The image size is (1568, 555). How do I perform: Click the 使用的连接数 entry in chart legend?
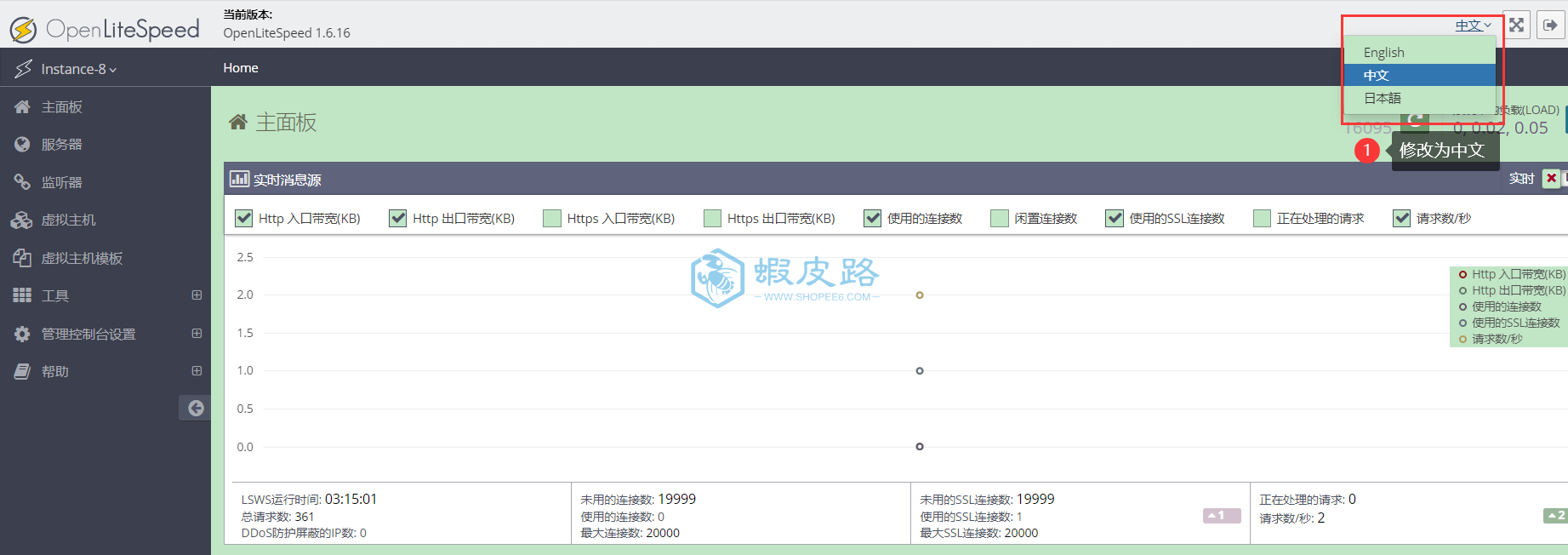(x=1507, y=306)
